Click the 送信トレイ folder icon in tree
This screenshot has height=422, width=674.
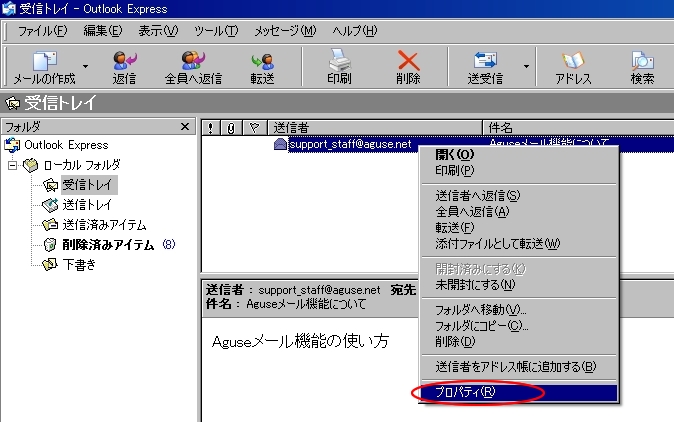point(50,205)
